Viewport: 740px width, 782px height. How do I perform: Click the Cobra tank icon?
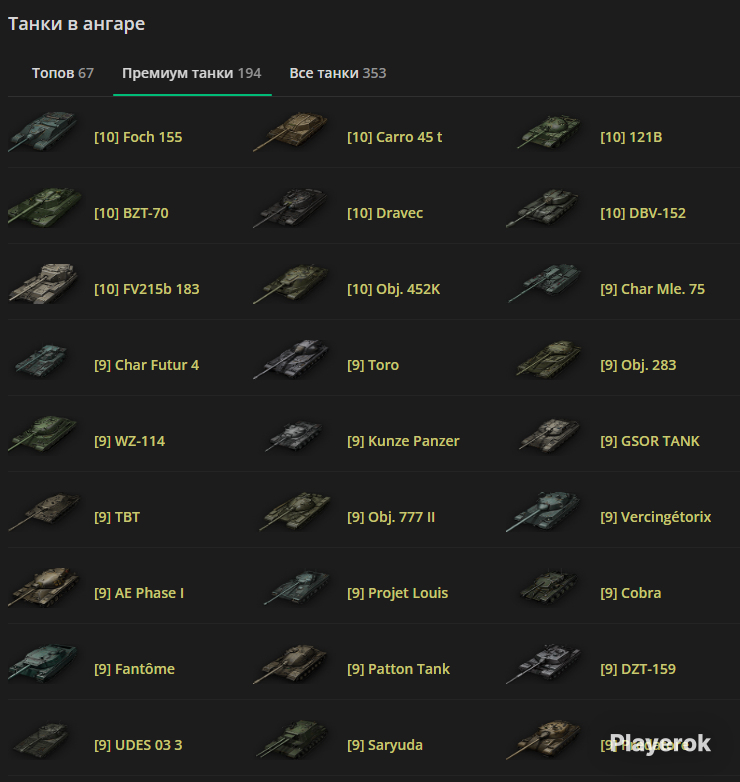549,587
